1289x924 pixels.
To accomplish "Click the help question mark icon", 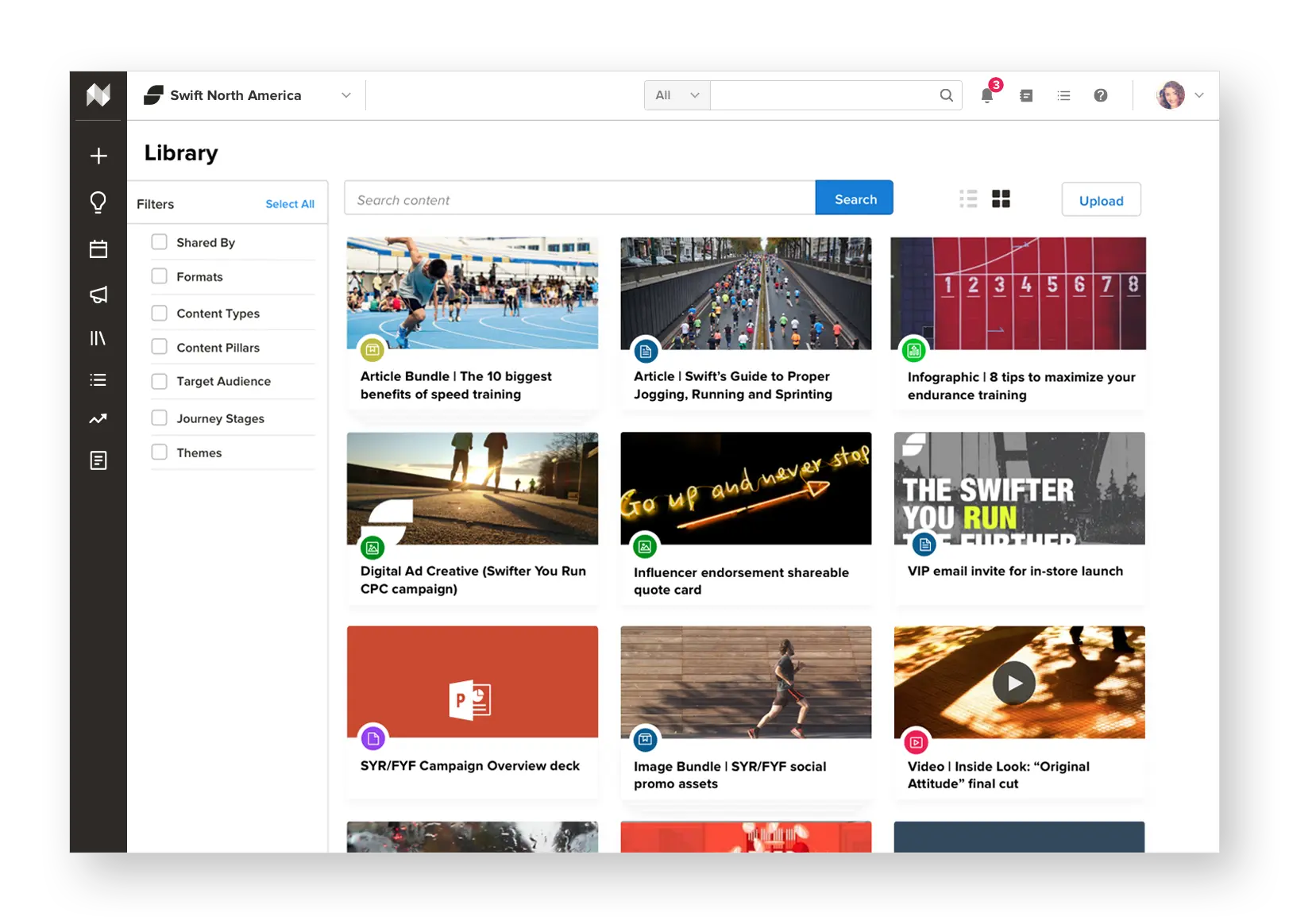I will 1101,95.
